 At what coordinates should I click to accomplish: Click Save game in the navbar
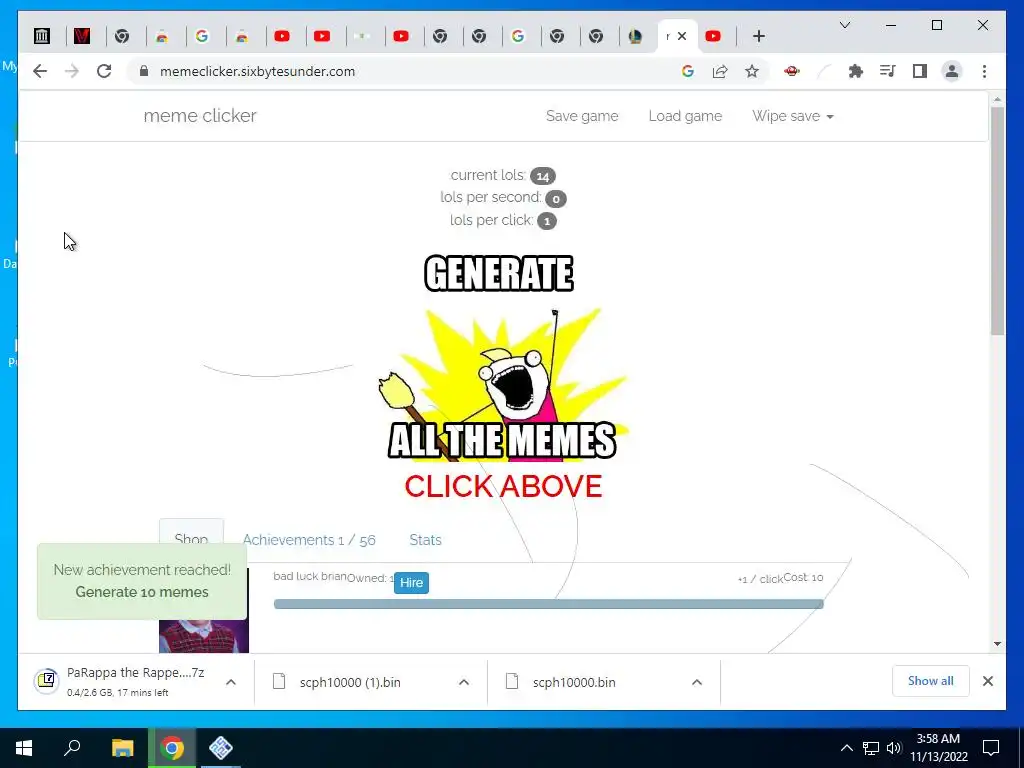point(582,116)
